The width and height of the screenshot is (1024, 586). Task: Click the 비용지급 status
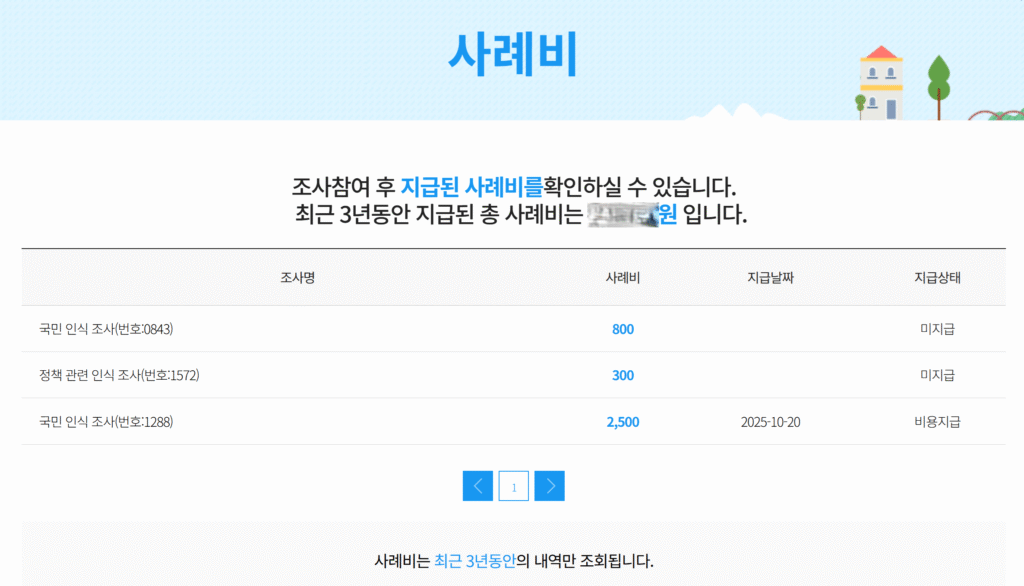937,422
